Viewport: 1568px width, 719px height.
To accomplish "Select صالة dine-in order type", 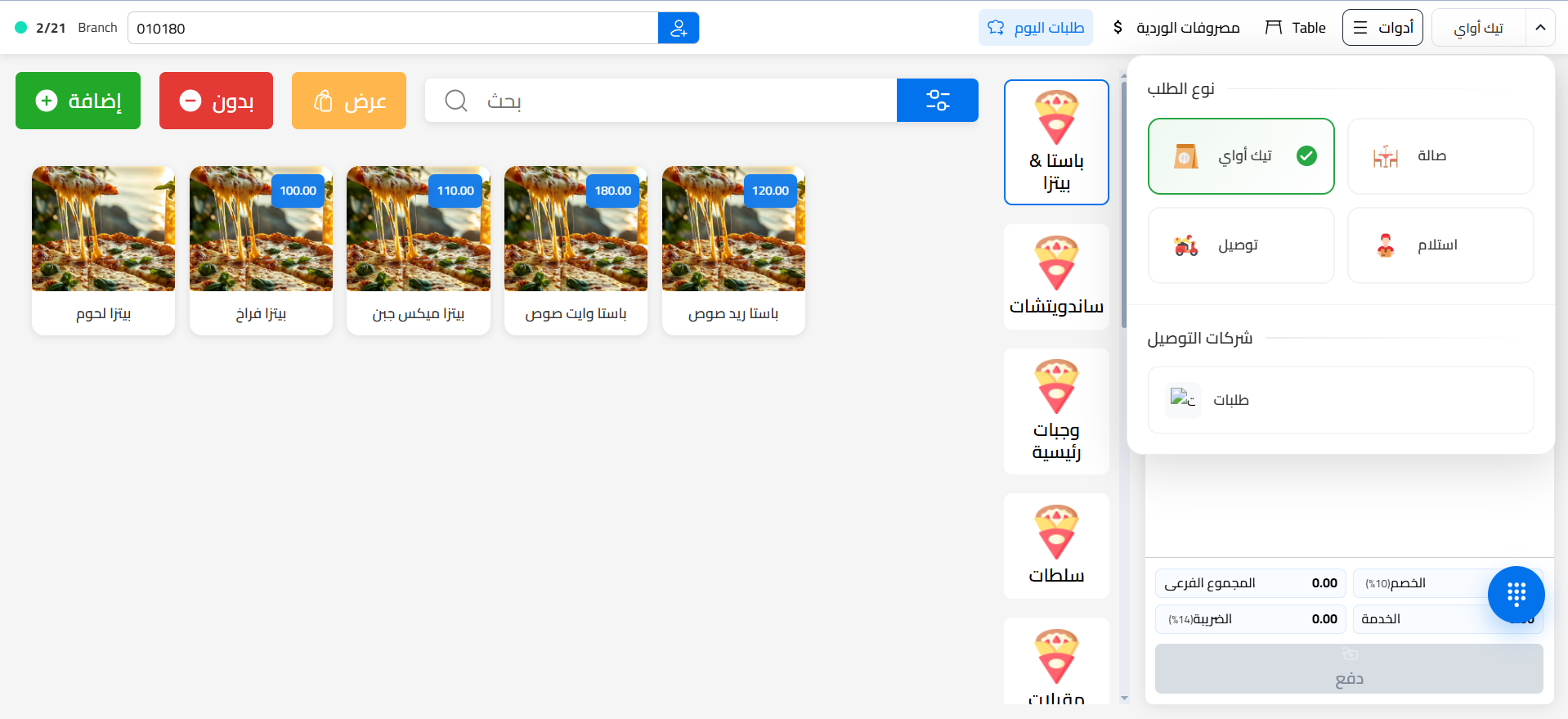I will point(1440,156).
